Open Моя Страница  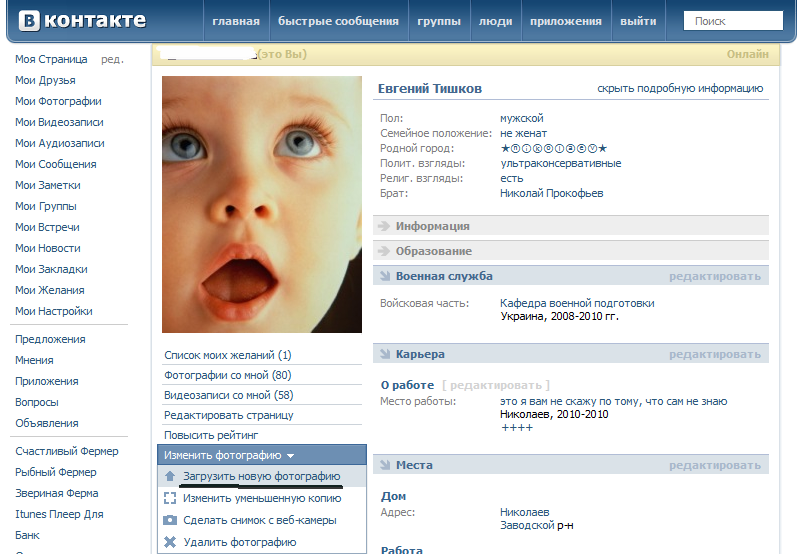(51, 59)
